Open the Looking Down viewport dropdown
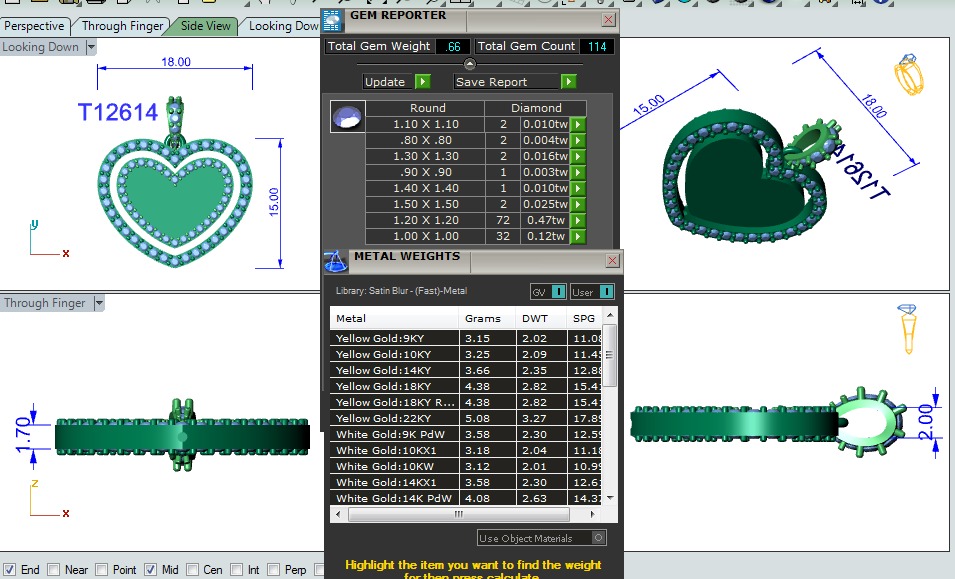The height and width of the screenshot is (579, 955). pyautogui.click(x=90, y=47)
